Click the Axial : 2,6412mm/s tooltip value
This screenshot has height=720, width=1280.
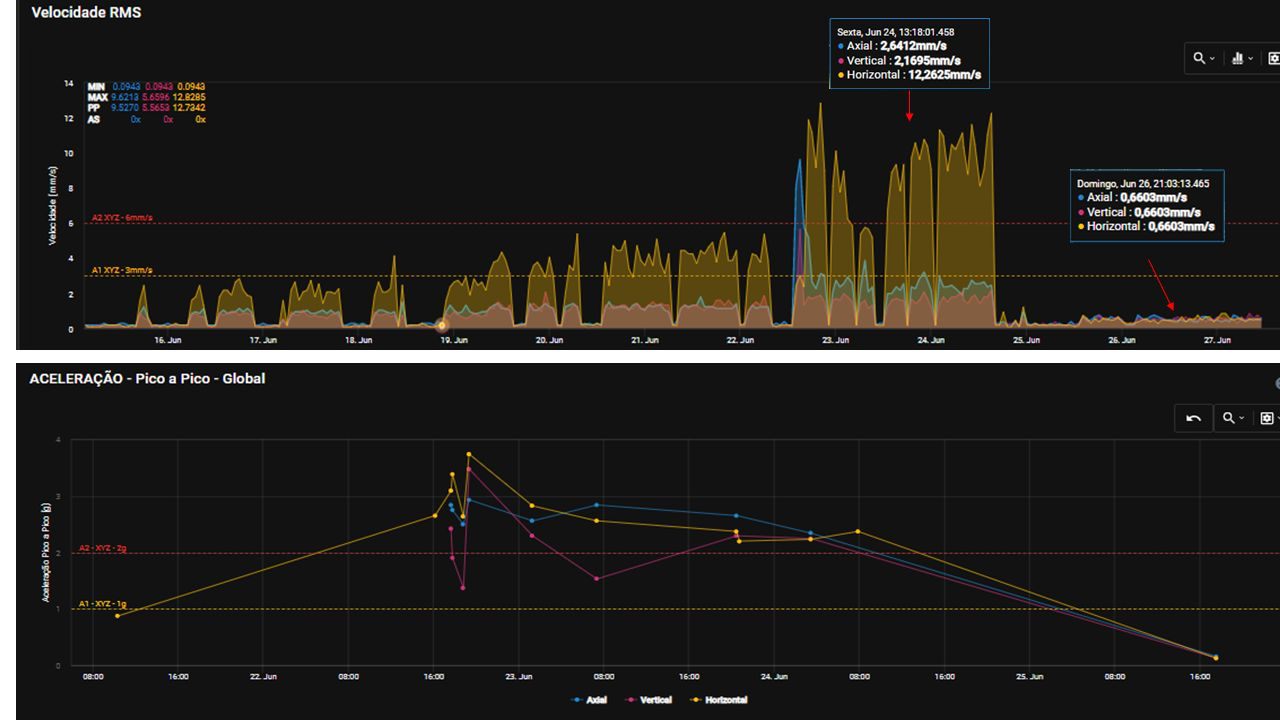tap(896, 46)
